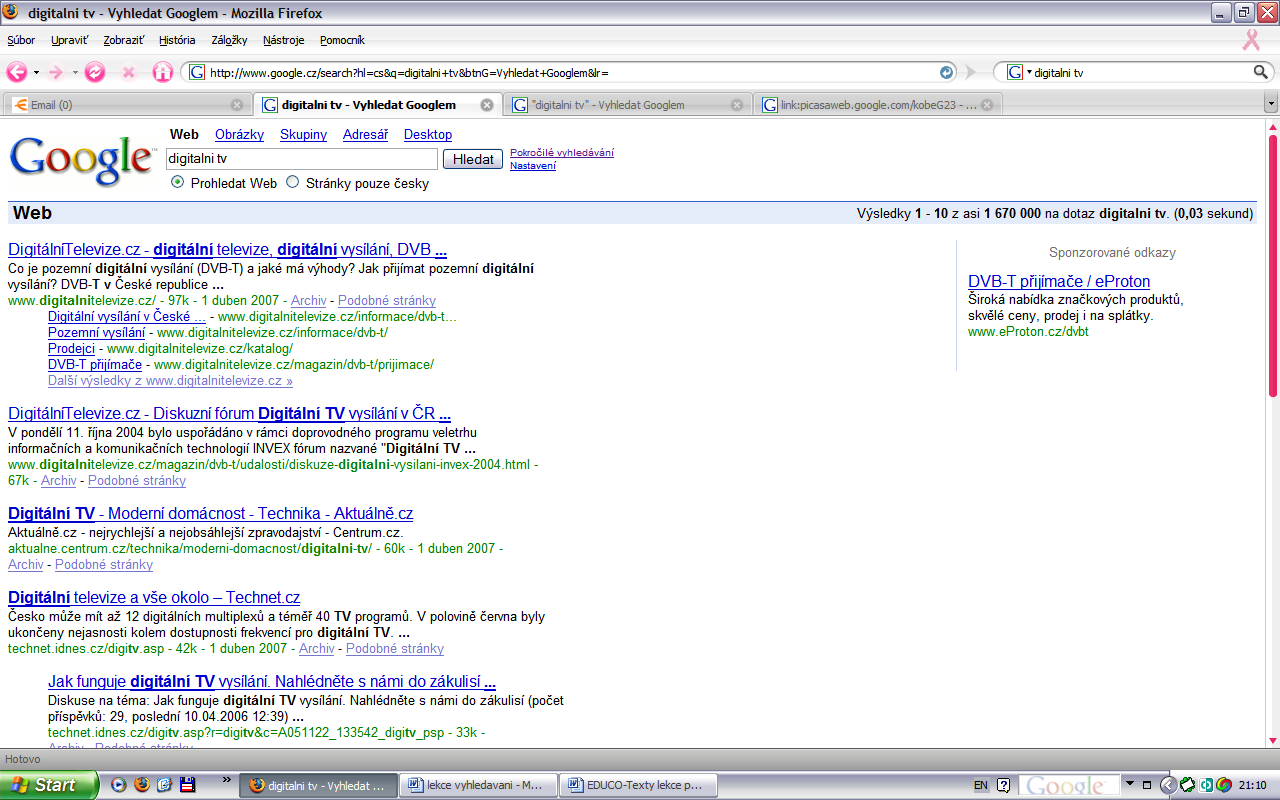Viewport: 1280px width, 800px height.
Task: Open the Nástroje menu
Action: tap(284, 40)
